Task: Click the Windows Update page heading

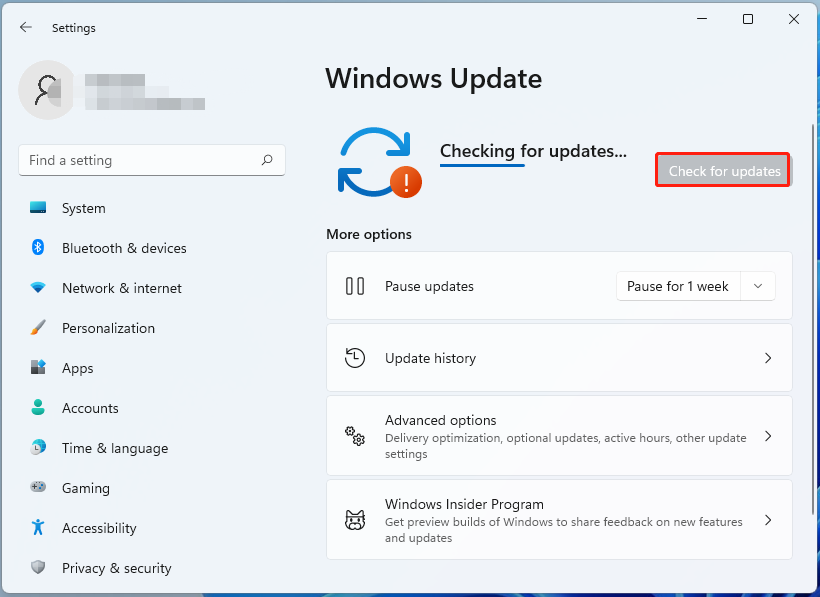Action: pyautogui.click(x=434, y=79)
